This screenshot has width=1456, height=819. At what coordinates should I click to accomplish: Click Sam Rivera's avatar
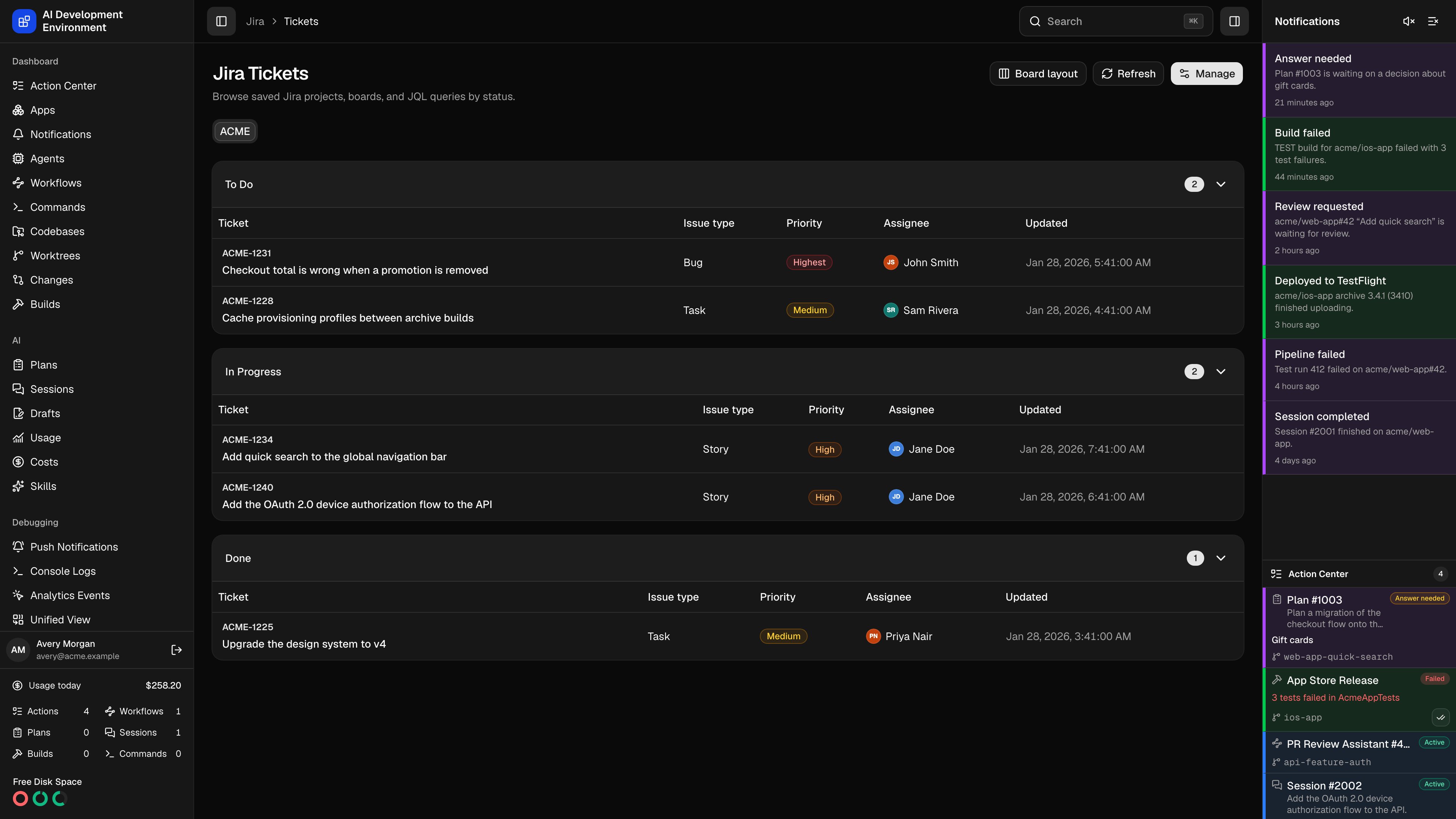coord(891,310)
